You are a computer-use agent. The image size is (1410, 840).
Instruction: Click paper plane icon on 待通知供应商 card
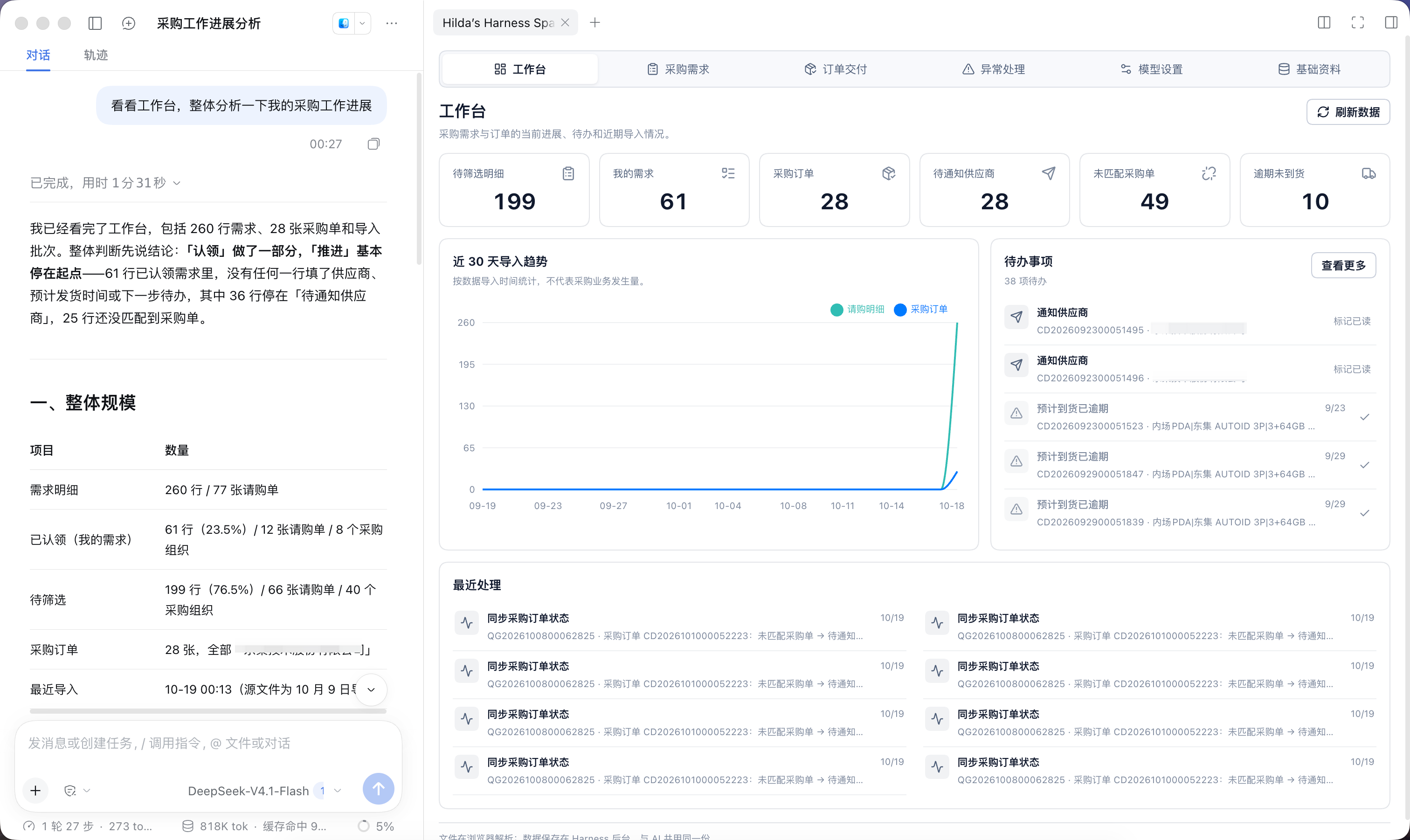[x=1049, y=173]
